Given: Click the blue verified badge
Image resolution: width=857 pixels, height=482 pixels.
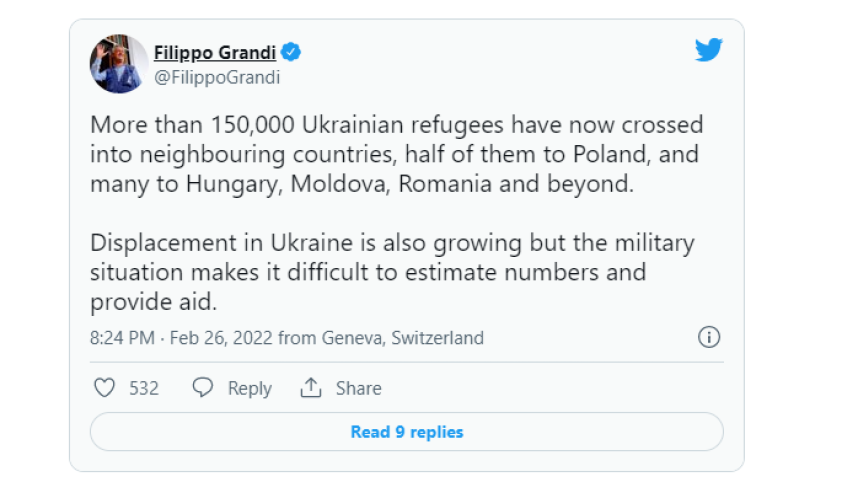Looking at the screenshot, I should coord(291,53).
